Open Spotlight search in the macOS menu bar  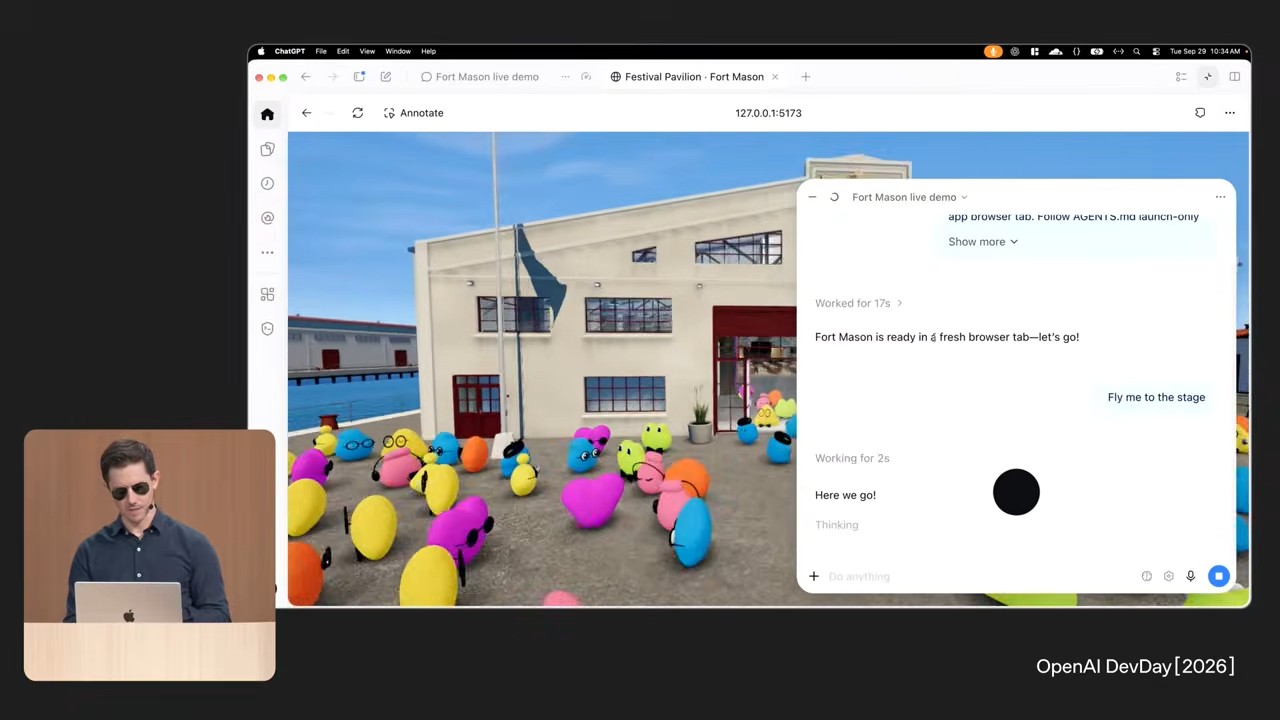tap(1136, 51)
